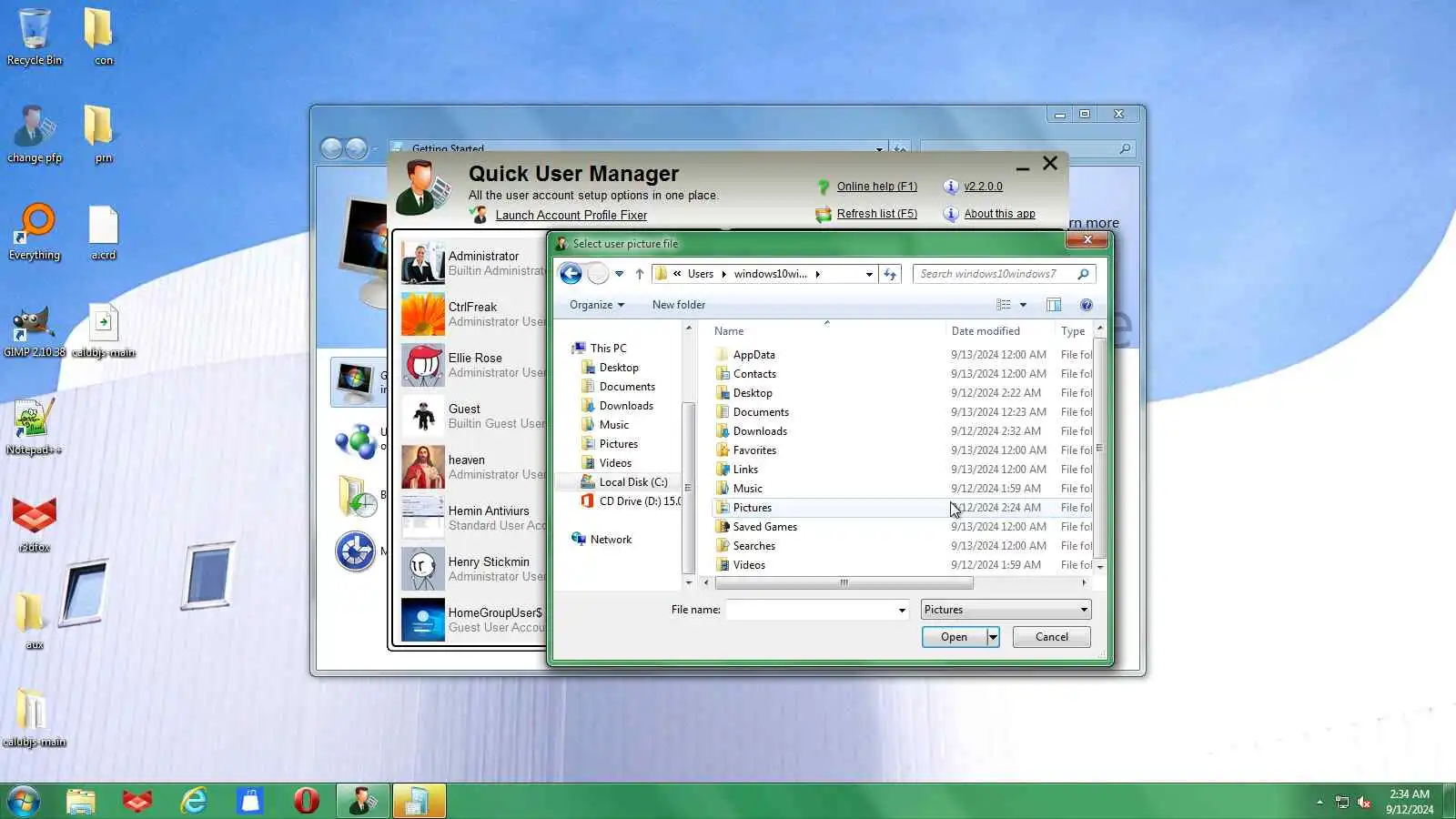Select the Administrator user avatar in Quick User Manager
The width and height of the screenshot is (1456, 819).
(423, 264)
